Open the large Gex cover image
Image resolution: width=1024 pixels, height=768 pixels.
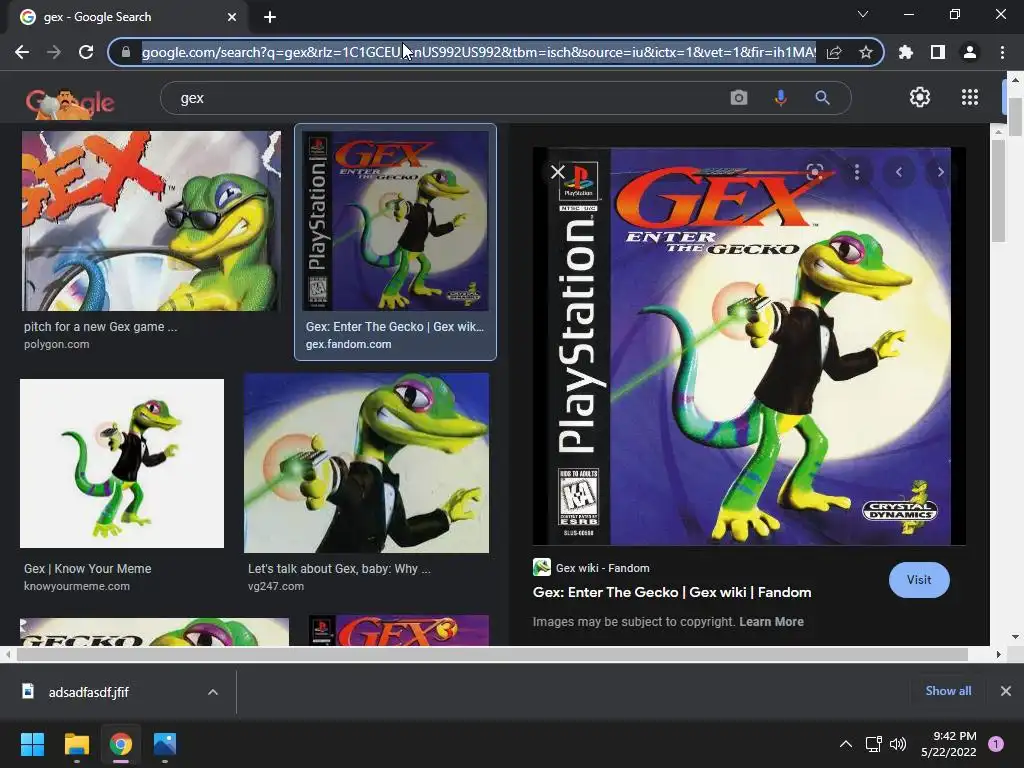click(748, 346)
